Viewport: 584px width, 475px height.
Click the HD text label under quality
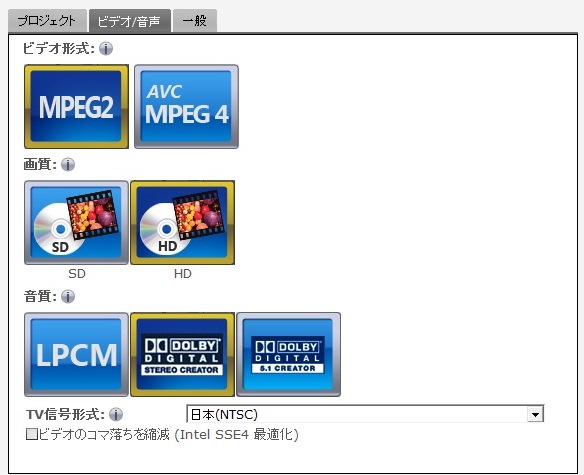click(182, 273)
